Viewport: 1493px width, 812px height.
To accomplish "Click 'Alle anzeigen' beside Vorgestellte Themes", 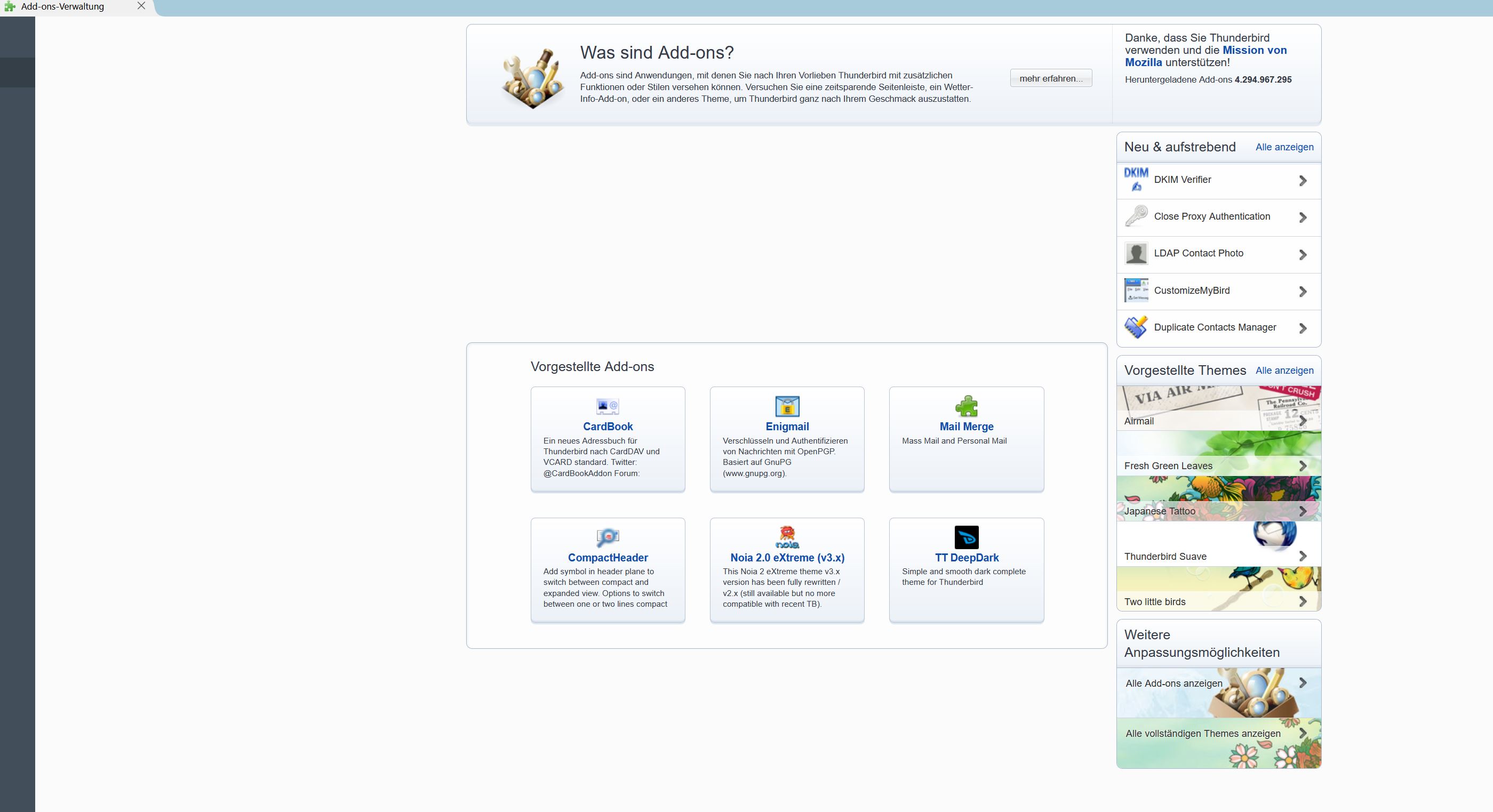I will (x=1284, y=371).
